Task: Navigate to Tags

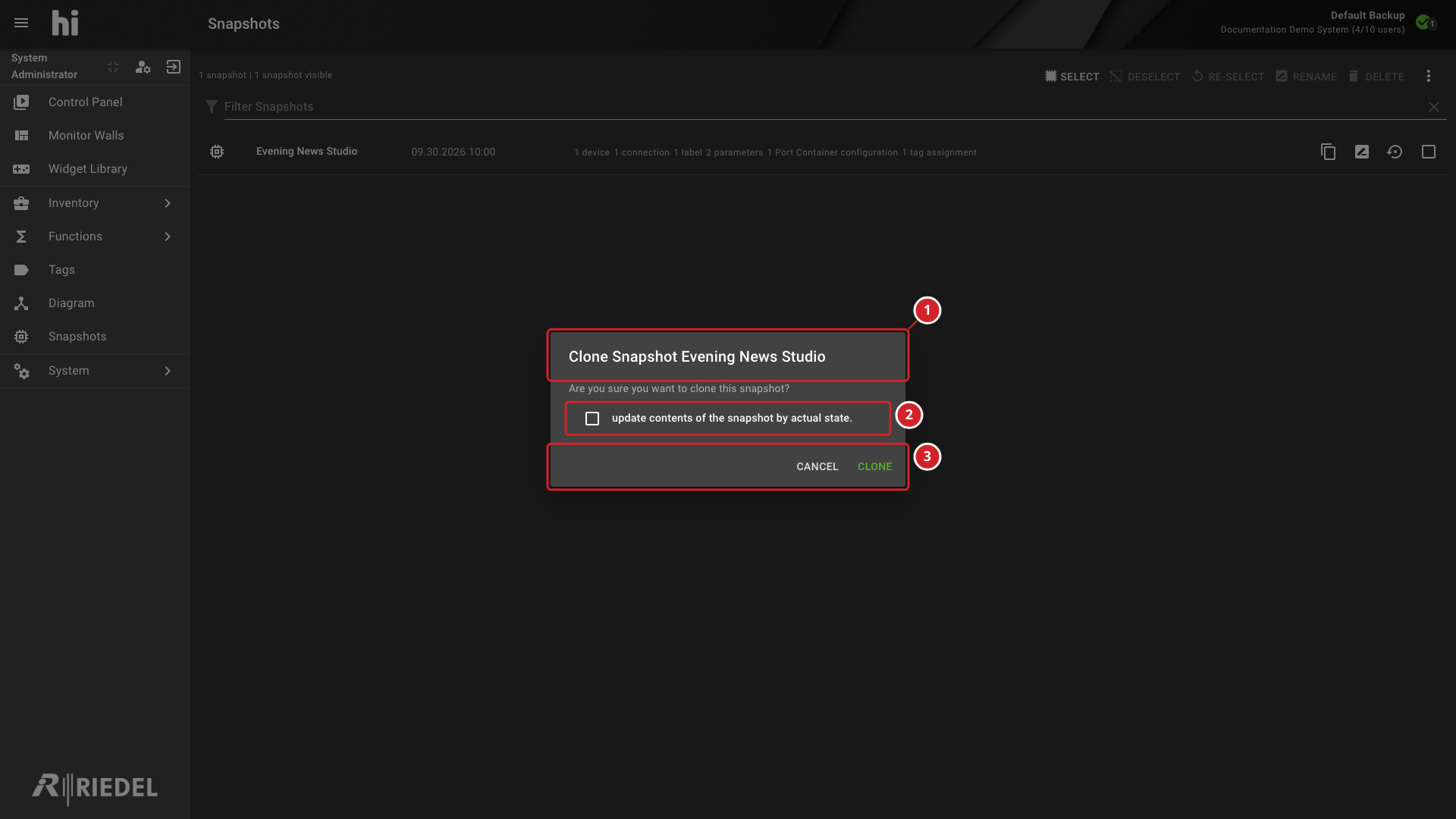Action: point(94,270)
